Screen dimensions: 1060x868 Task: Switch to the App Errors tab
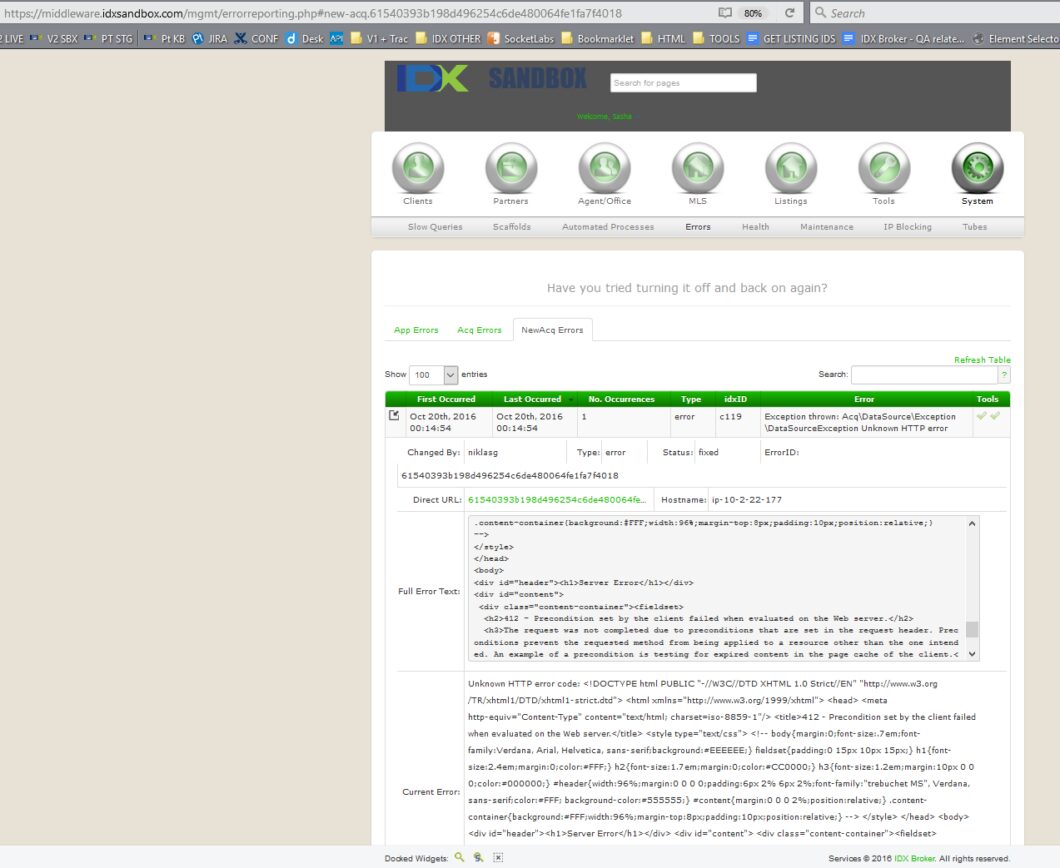coord(416,330)
